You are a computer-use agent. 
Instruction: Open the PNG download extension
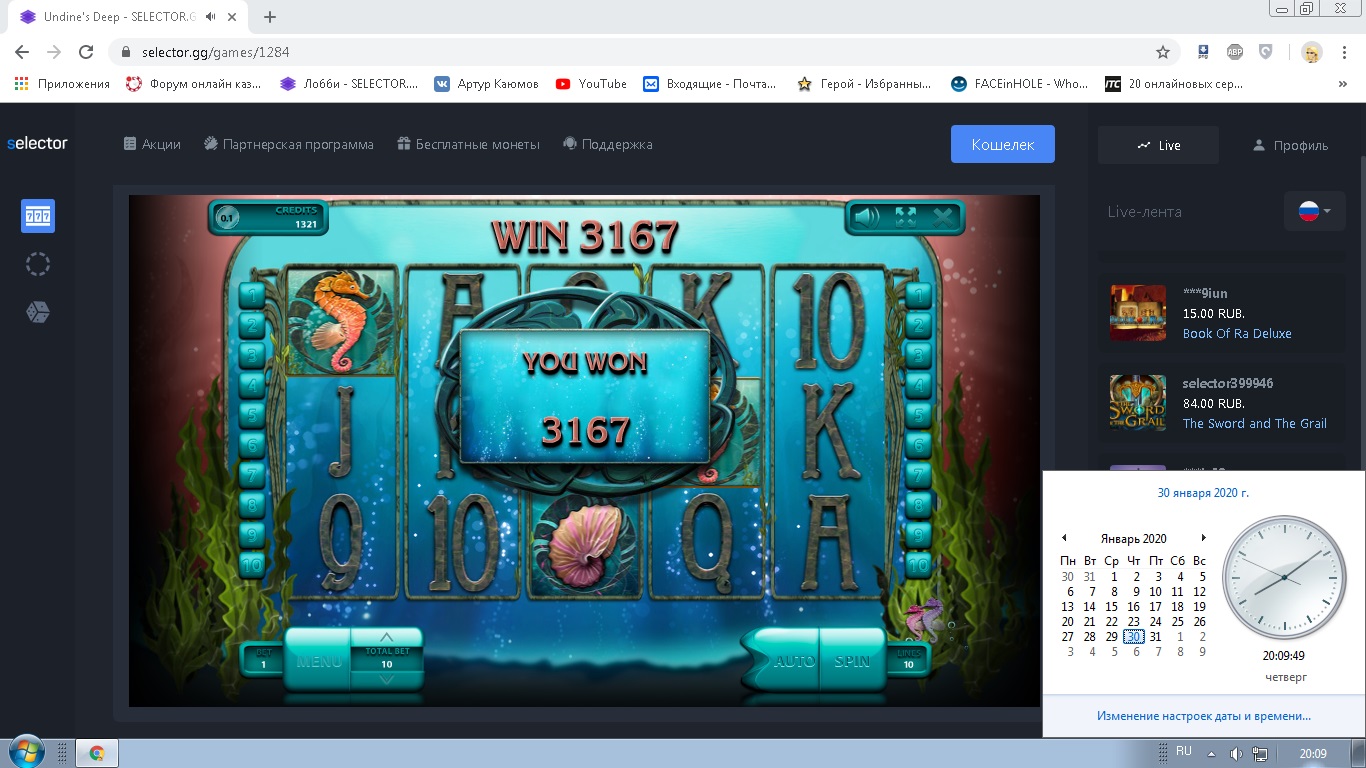tap(1204, 52)
